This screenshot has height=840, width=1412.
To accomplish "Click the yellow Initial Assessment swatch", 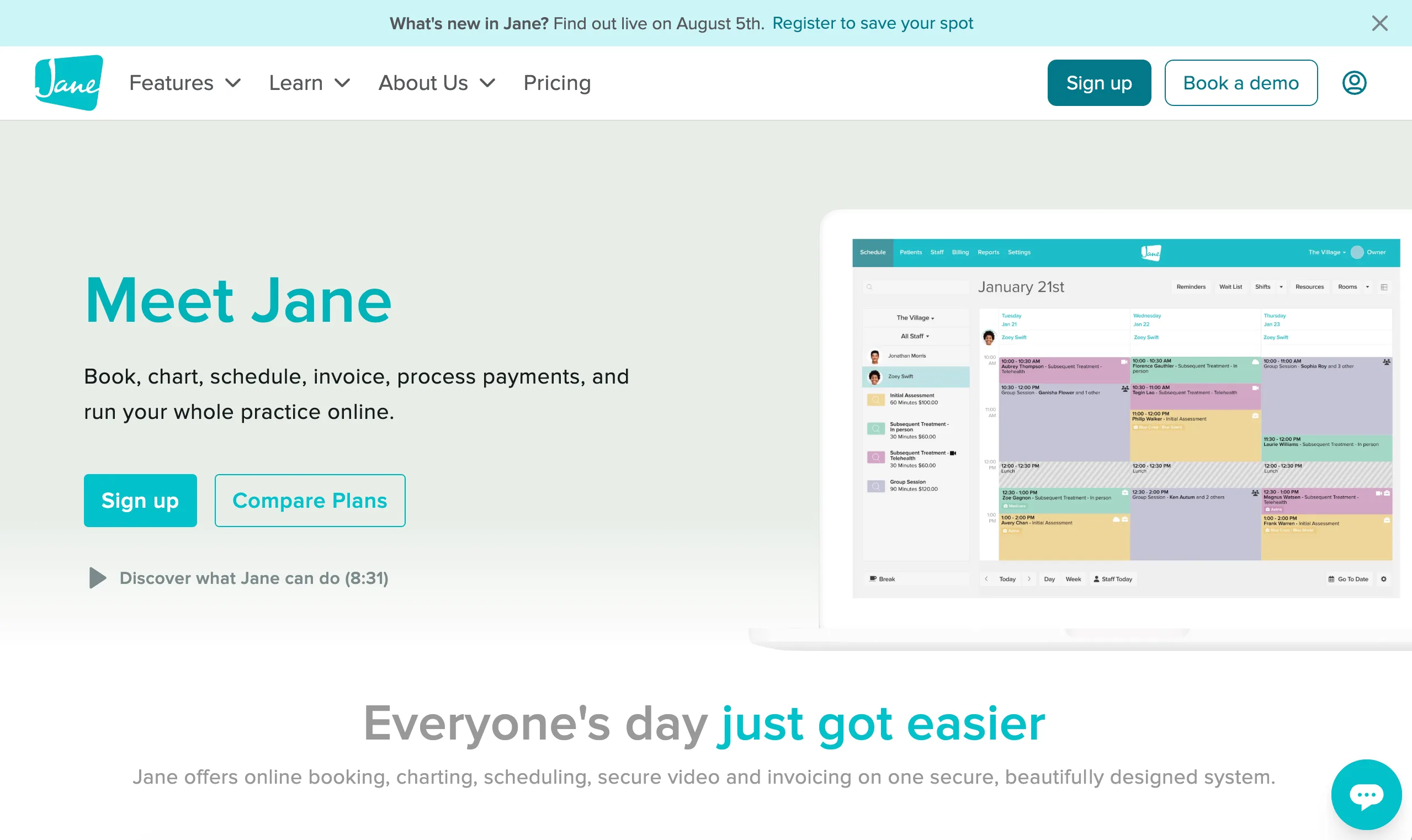I will [x=876, y=400].
